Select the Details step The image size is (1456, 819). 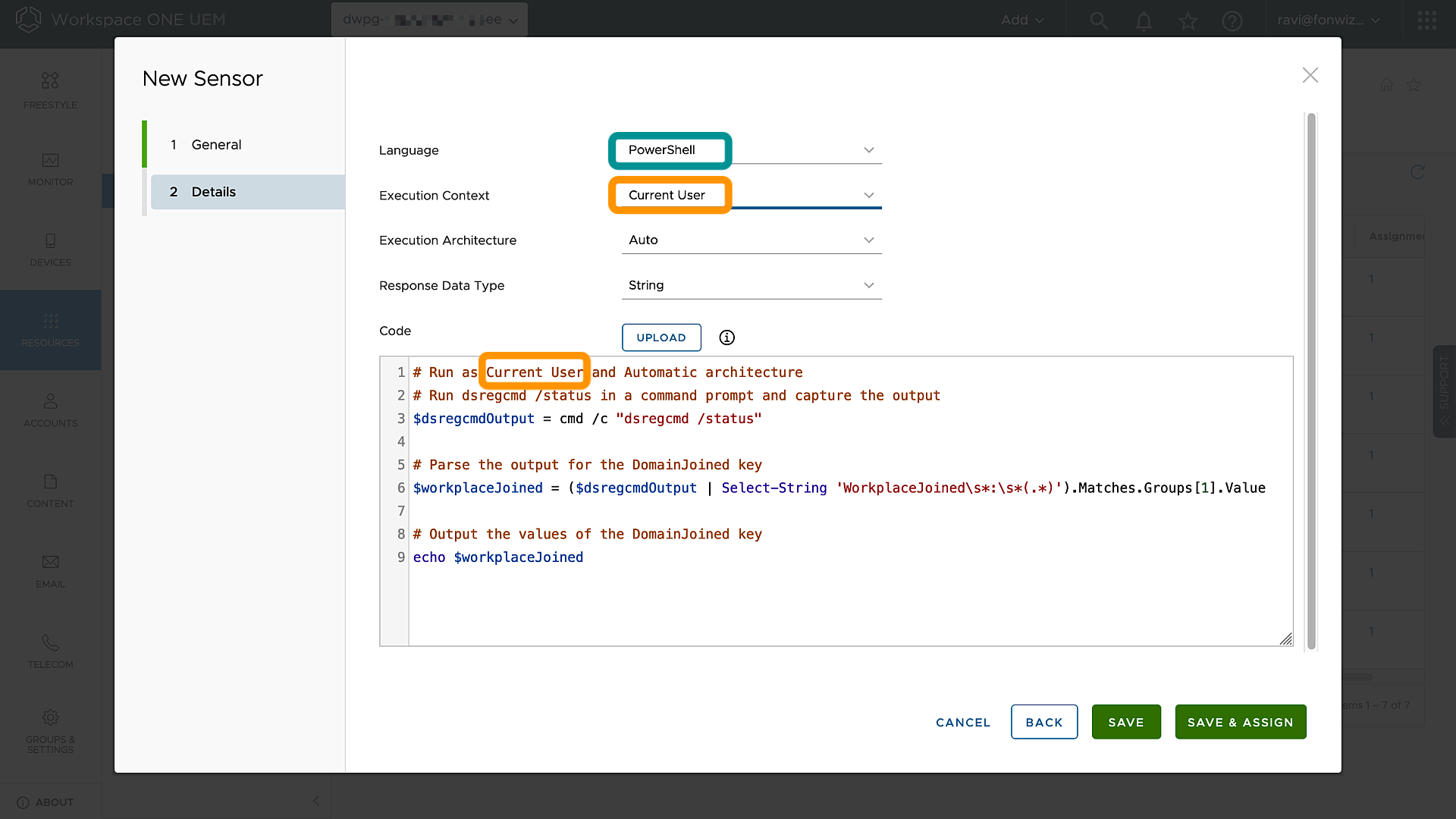point(213,192)
